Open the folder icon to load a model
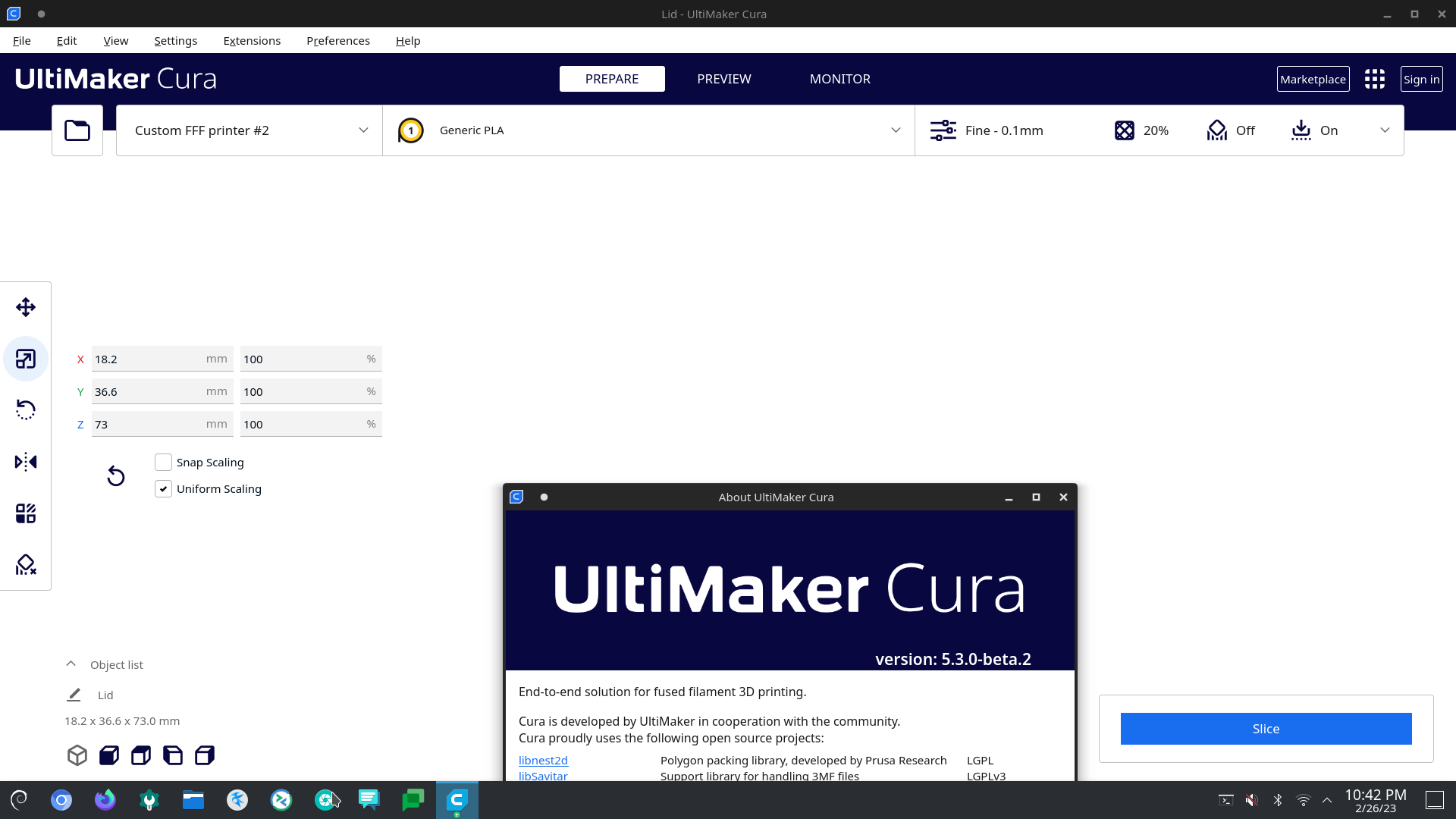This screenshot has width=1456, height=819. pyautogui.click(x=77, y=130)
